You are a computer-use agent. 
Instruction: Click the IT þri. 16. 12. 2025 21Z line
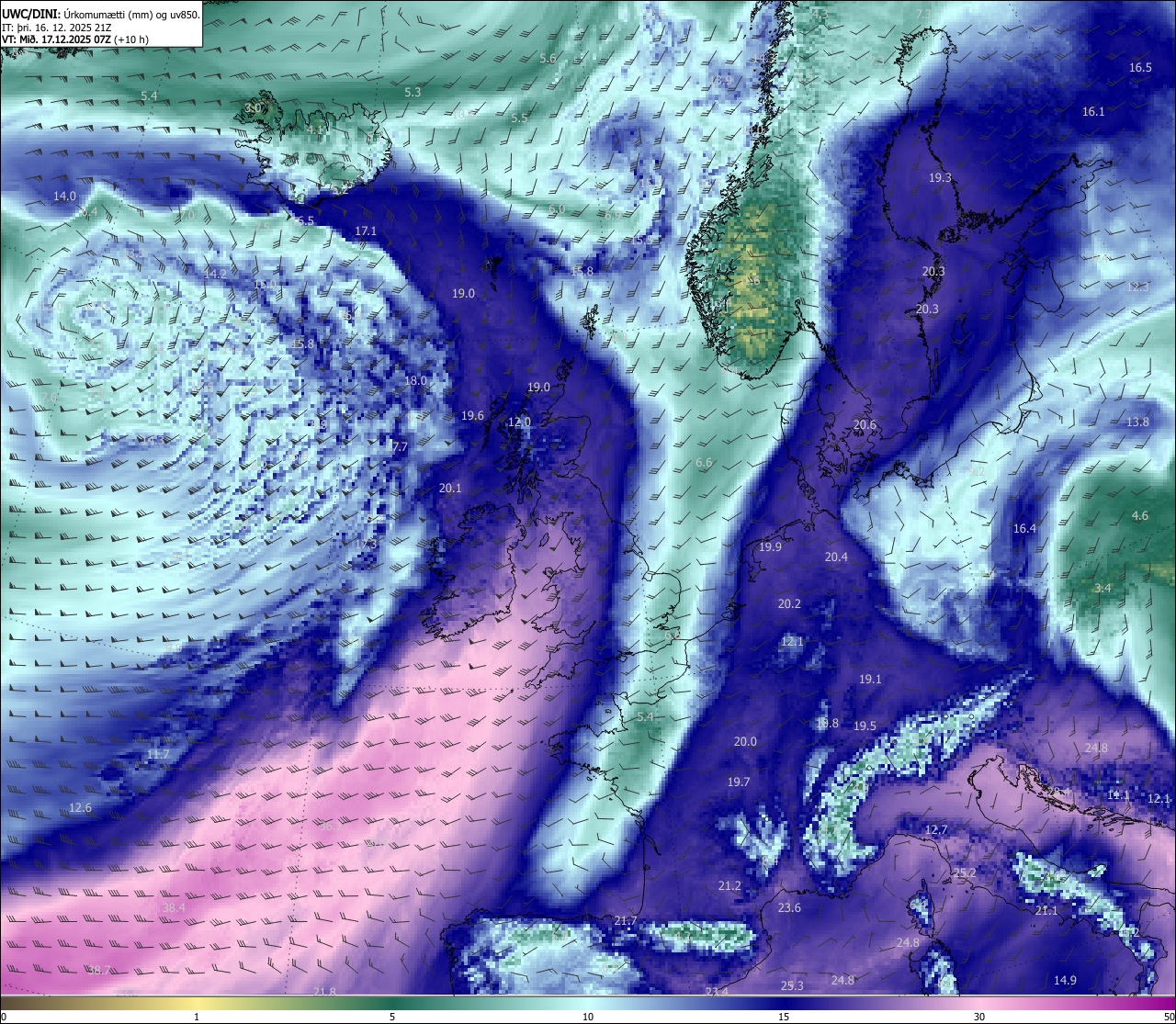(x=57, y=27)
